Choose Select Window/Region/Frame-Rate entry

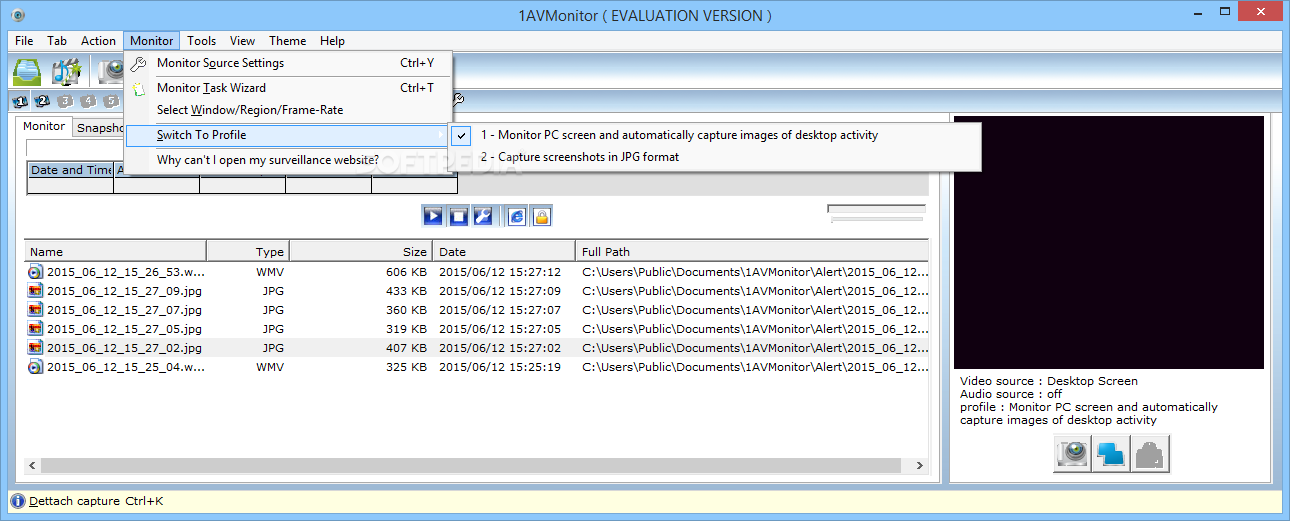[288, 110]
